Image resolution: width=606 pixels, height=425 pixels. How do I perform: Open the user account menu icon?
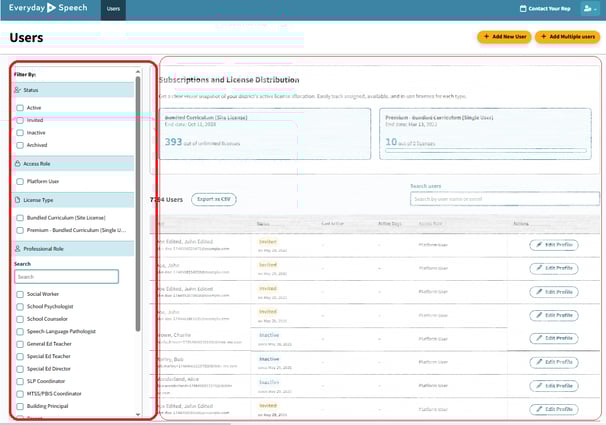click(589, 8)
